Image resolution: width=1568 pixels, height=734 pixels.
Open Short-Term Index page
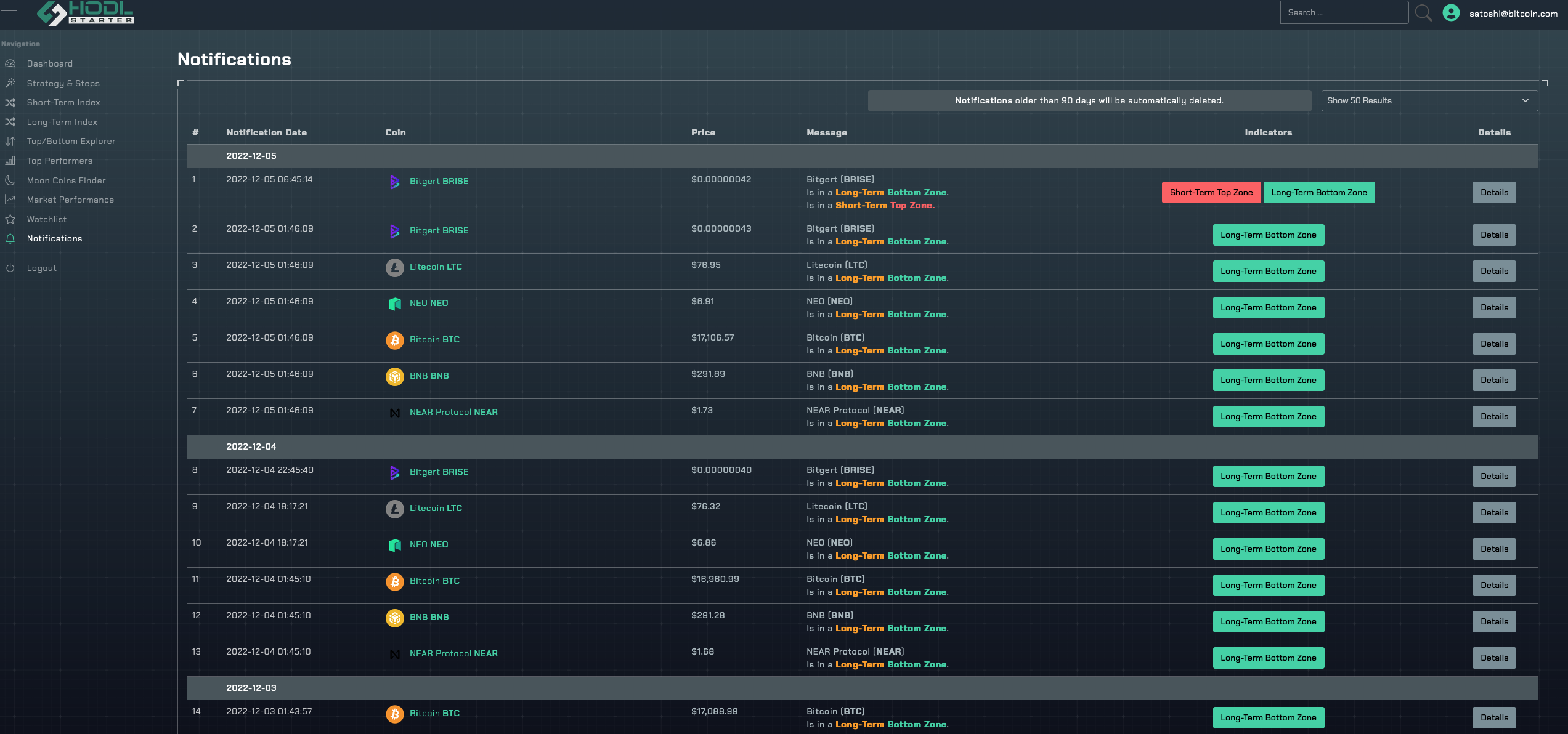63,102
